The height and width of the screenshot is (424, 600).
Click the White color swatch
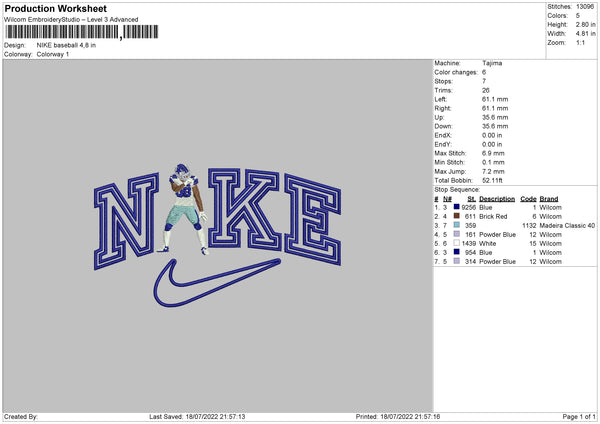pyautogui.click(x=457, y=243)
